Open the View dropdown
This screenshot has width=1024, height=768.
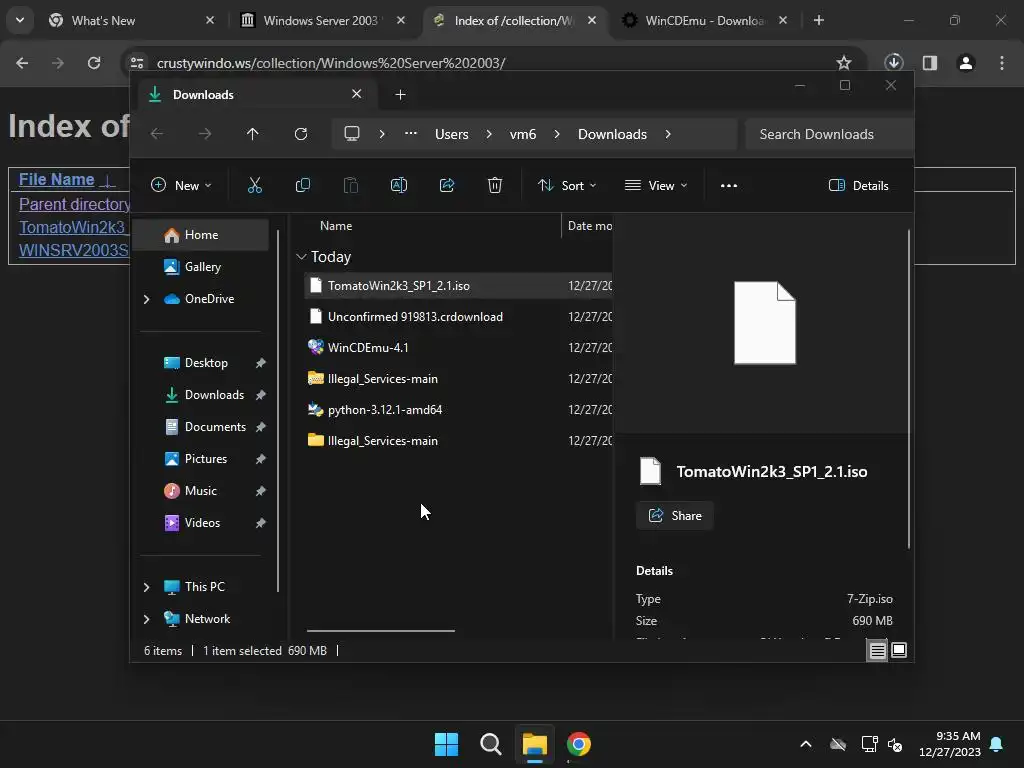click(x=656, y=185)
